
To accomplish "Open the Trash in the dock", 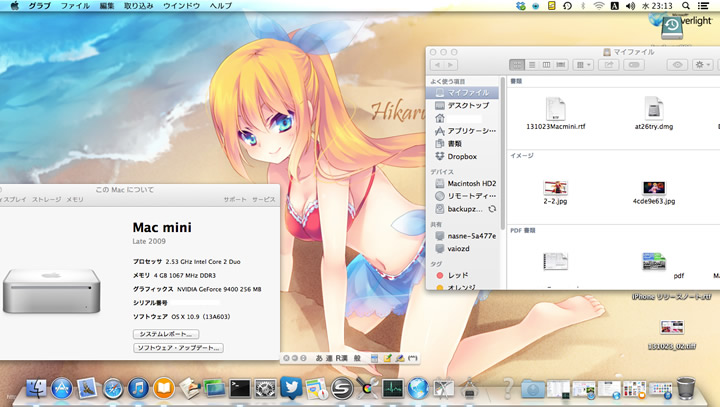I will 686,389.
